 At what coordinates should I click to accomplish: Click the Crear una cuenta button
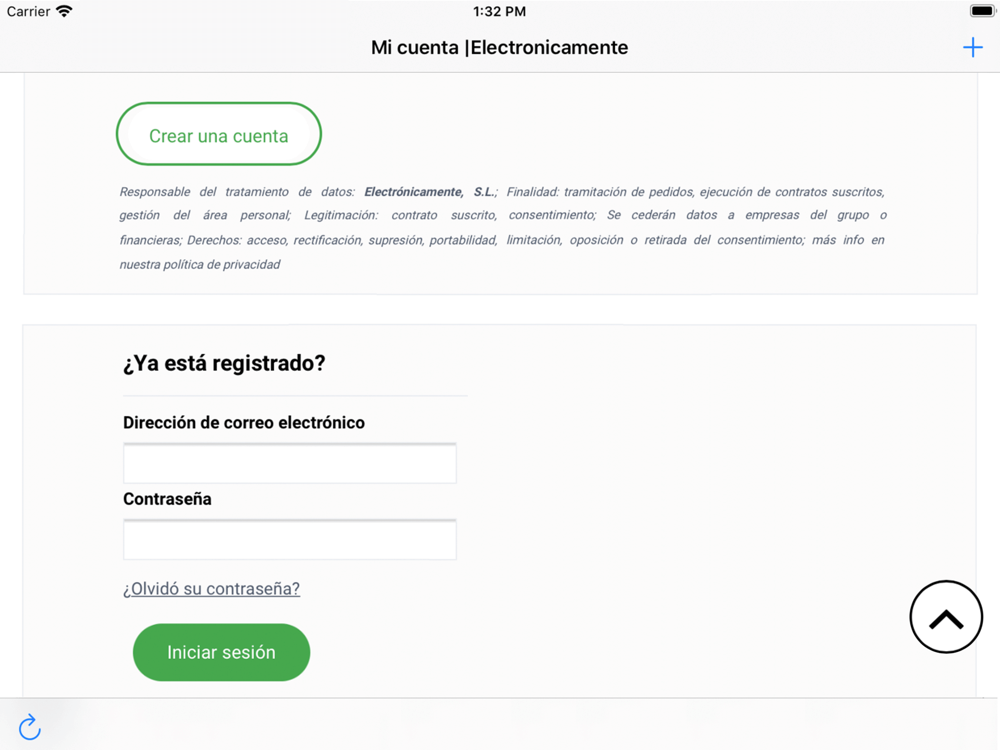[219, 134]
